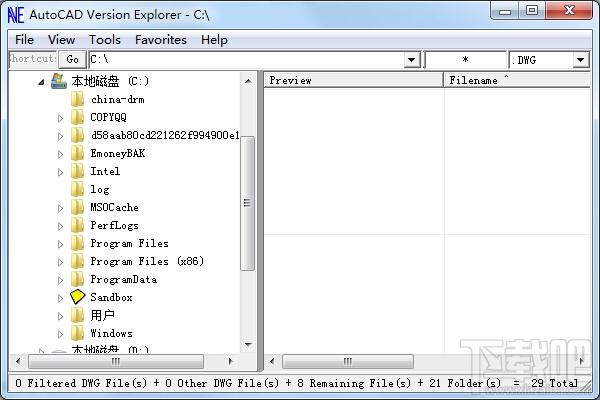
Task: Open the path C:\ dropdown arrow
Action: click(x=412, y=60)
